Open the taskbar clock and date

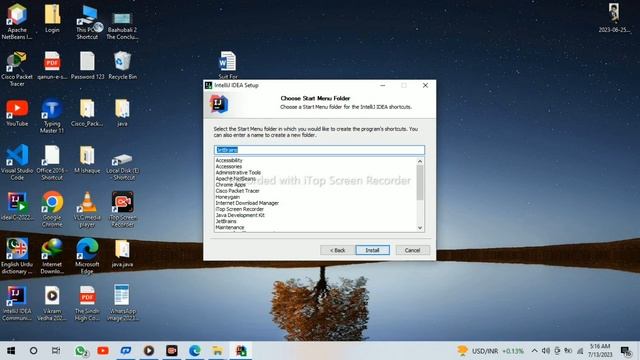pyautogui.click(x=600, y=351)
